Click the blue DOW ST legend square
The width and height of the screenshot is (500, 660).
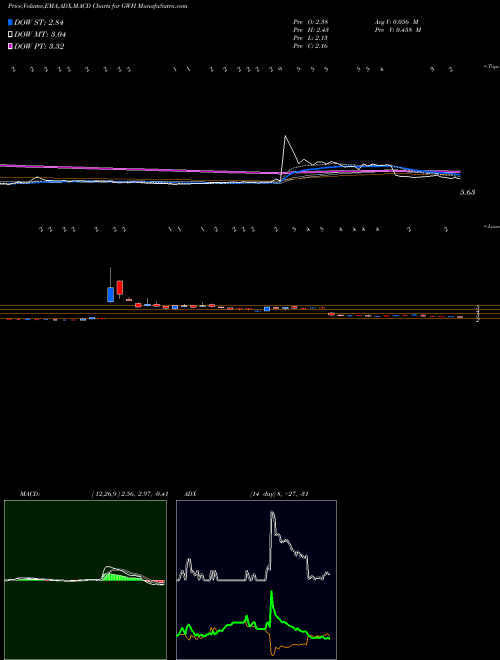tap(10, 22)
